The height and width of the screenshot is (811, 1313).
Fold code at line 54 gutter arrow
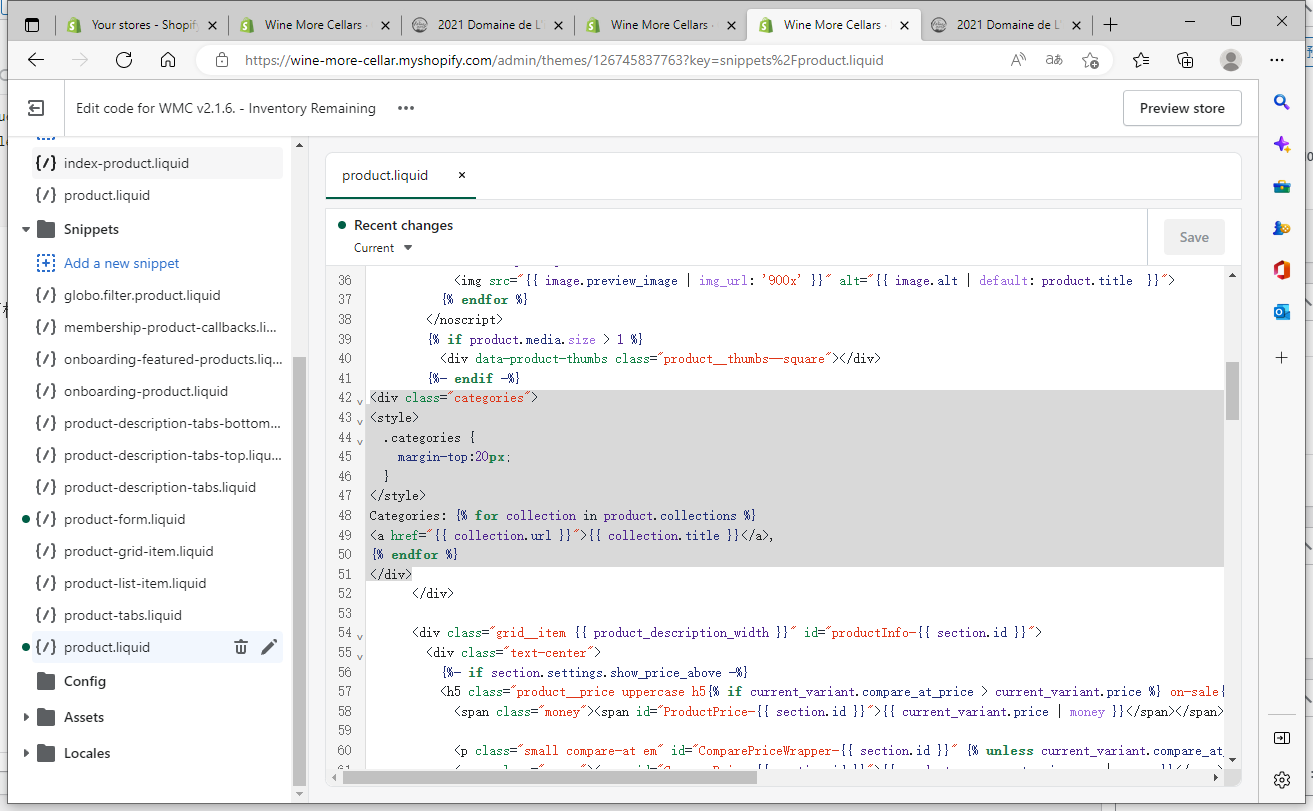(x=360, y=639)
